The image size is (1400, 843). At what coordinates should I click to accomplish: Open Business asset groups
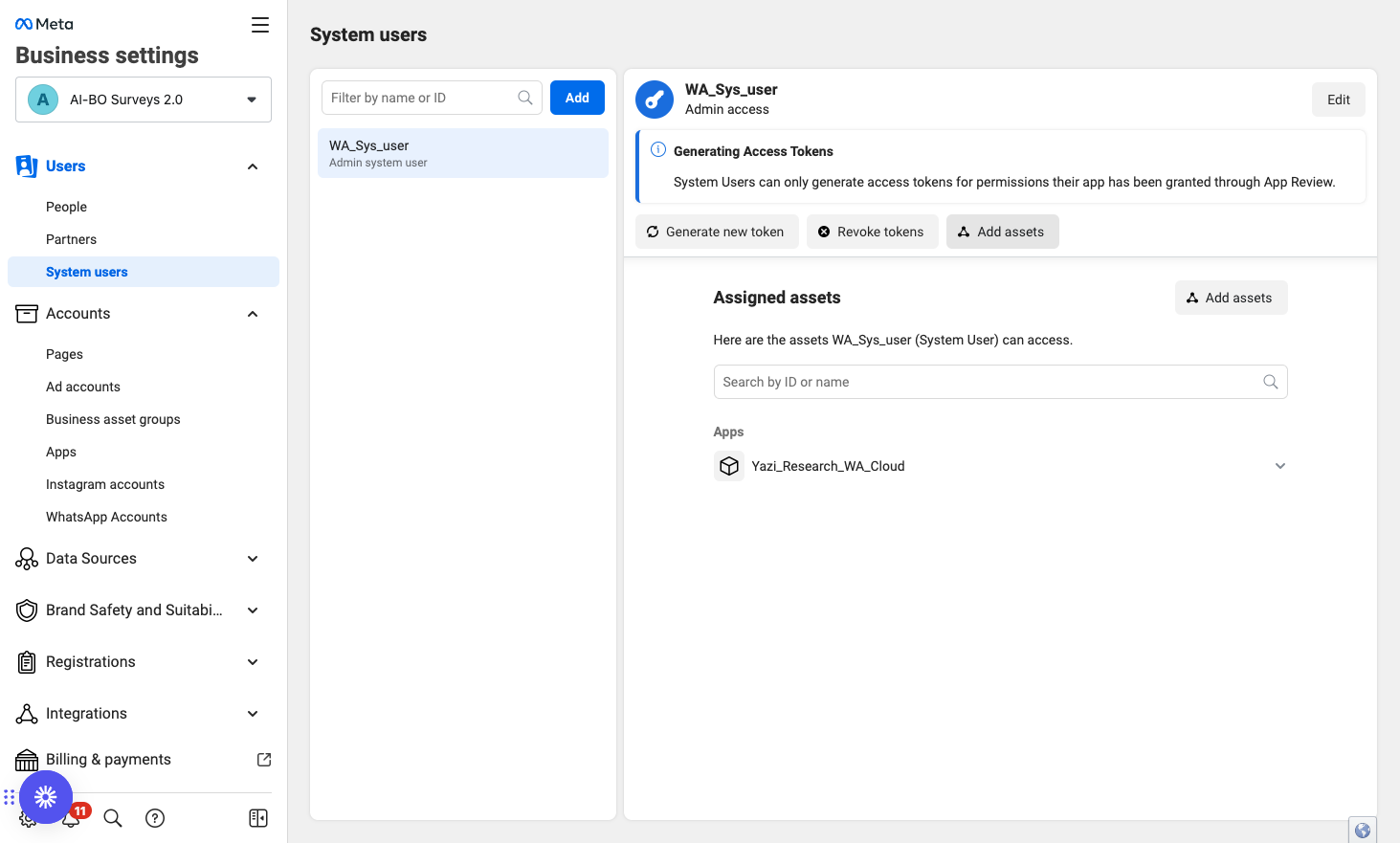pyautogui.click(x=113, y=419)
